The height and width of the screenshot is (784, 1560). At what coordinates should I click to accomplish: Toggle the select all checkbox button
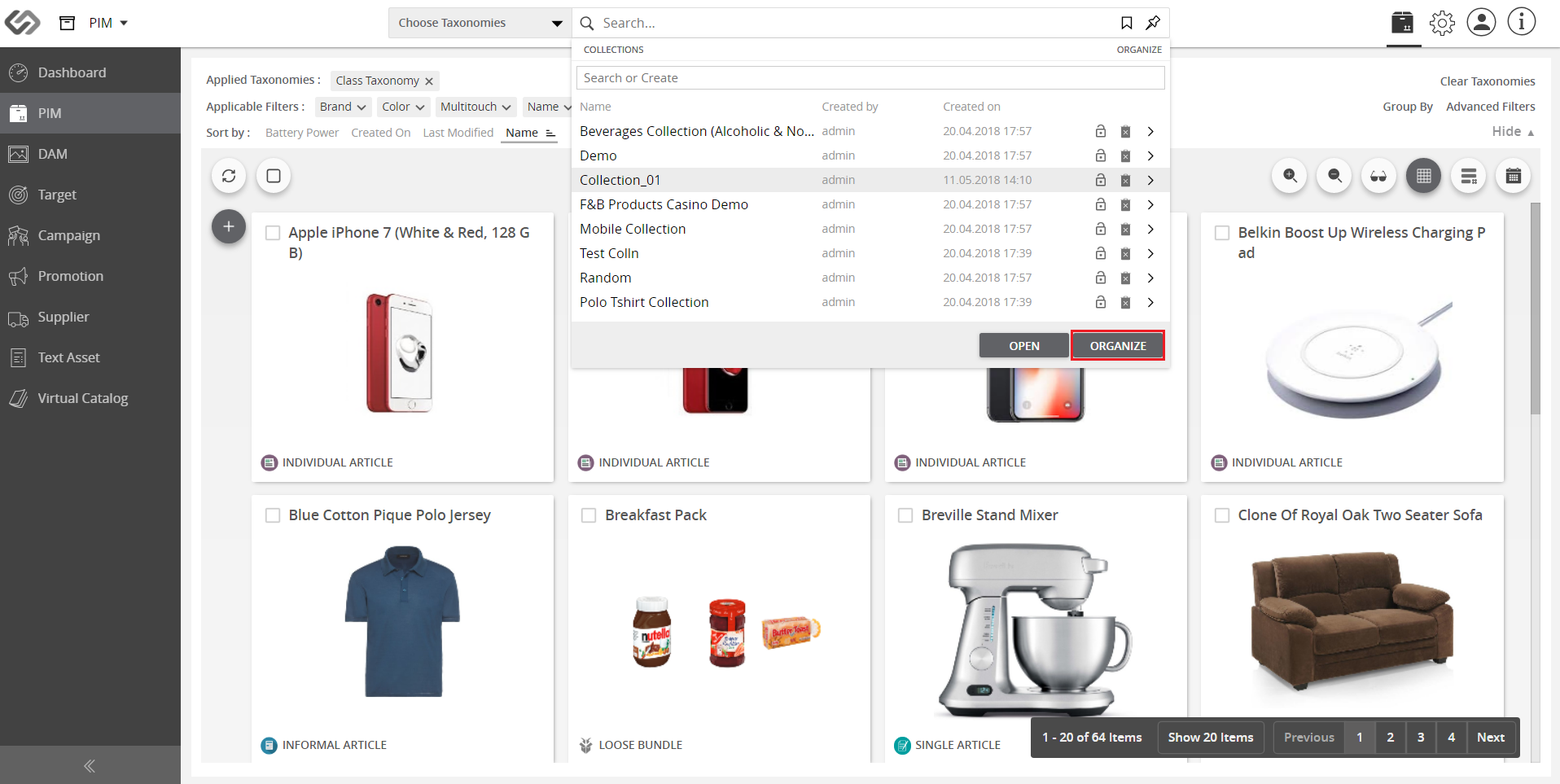click(x=274, y=176)
